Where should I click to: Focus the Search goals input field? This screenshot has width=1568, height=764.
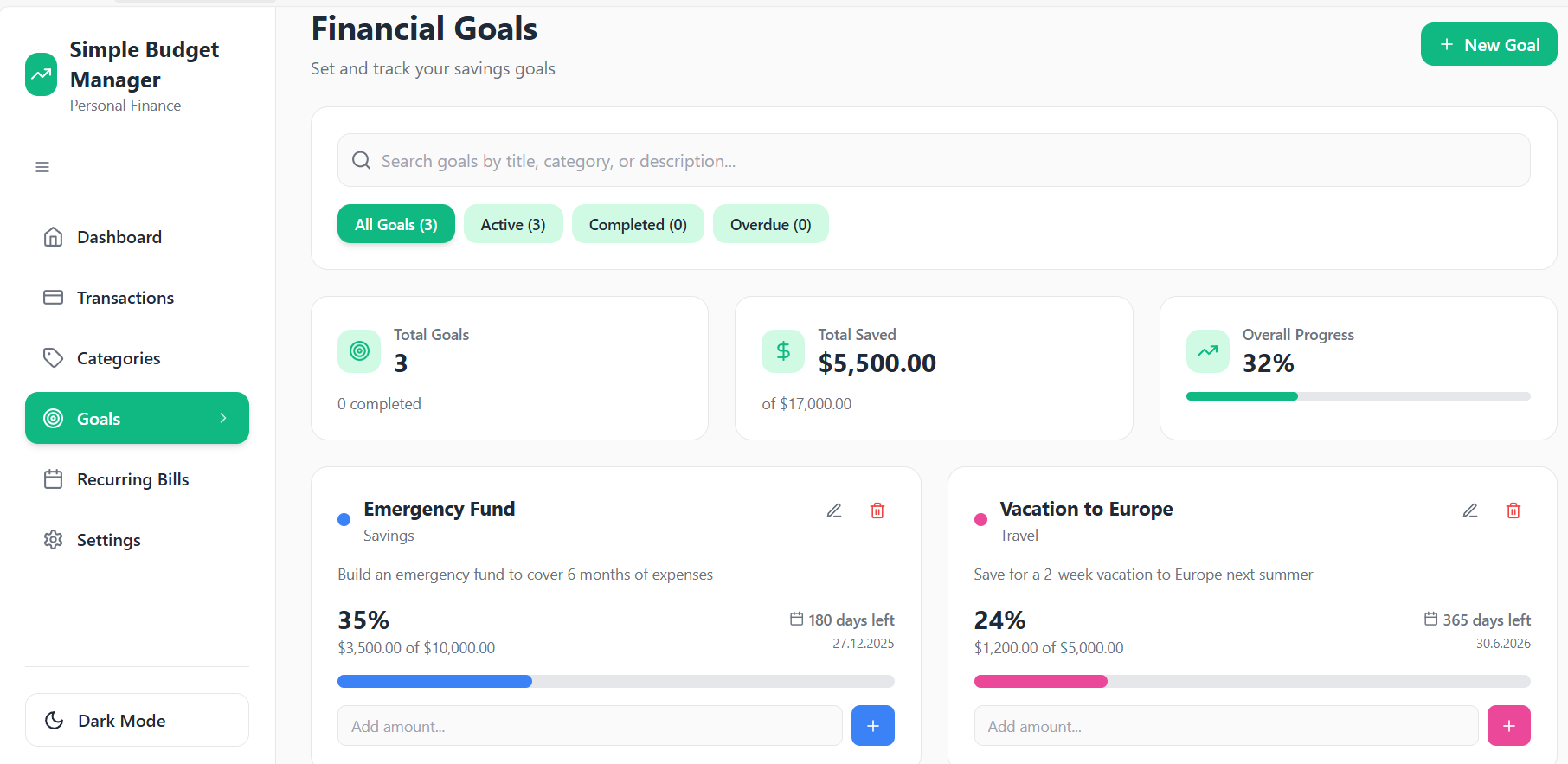pos(934,160)
